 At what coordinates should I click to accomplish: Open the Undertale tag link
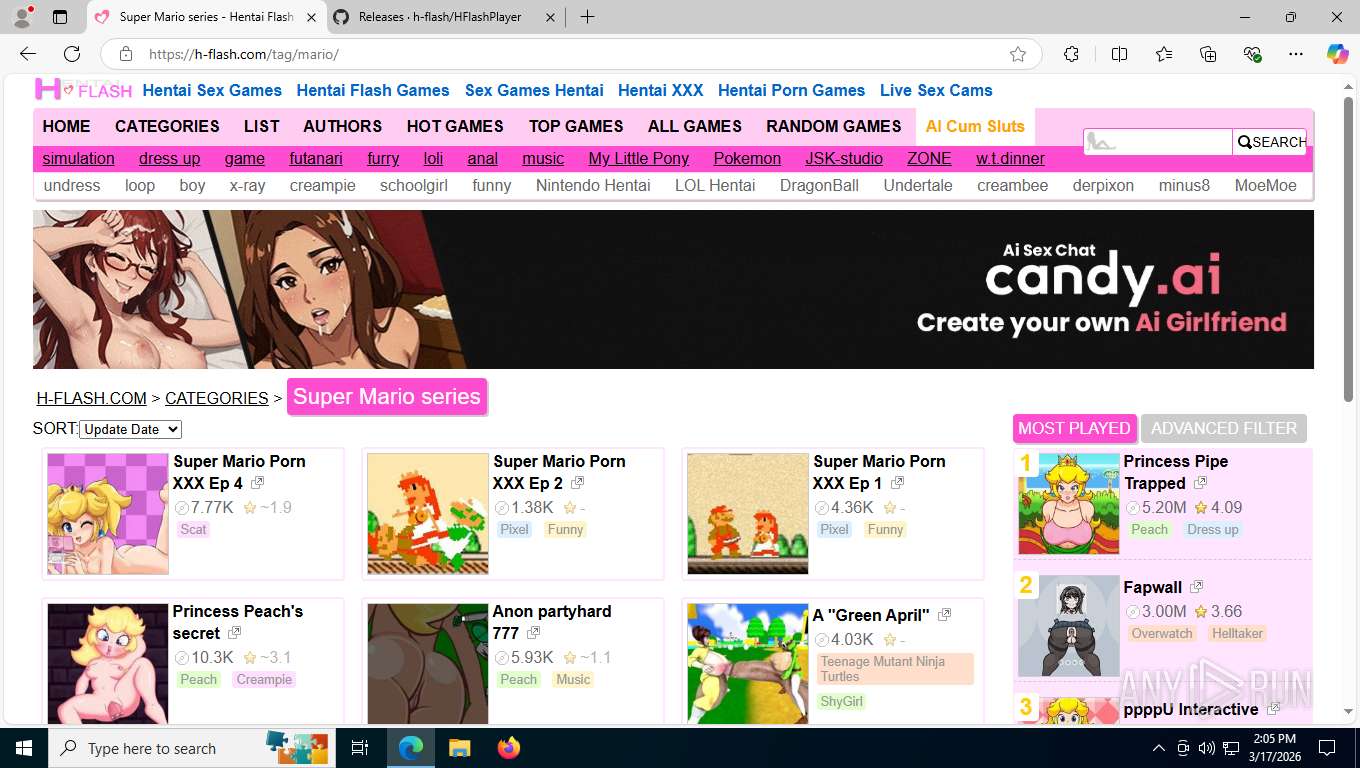click(918, 185)
